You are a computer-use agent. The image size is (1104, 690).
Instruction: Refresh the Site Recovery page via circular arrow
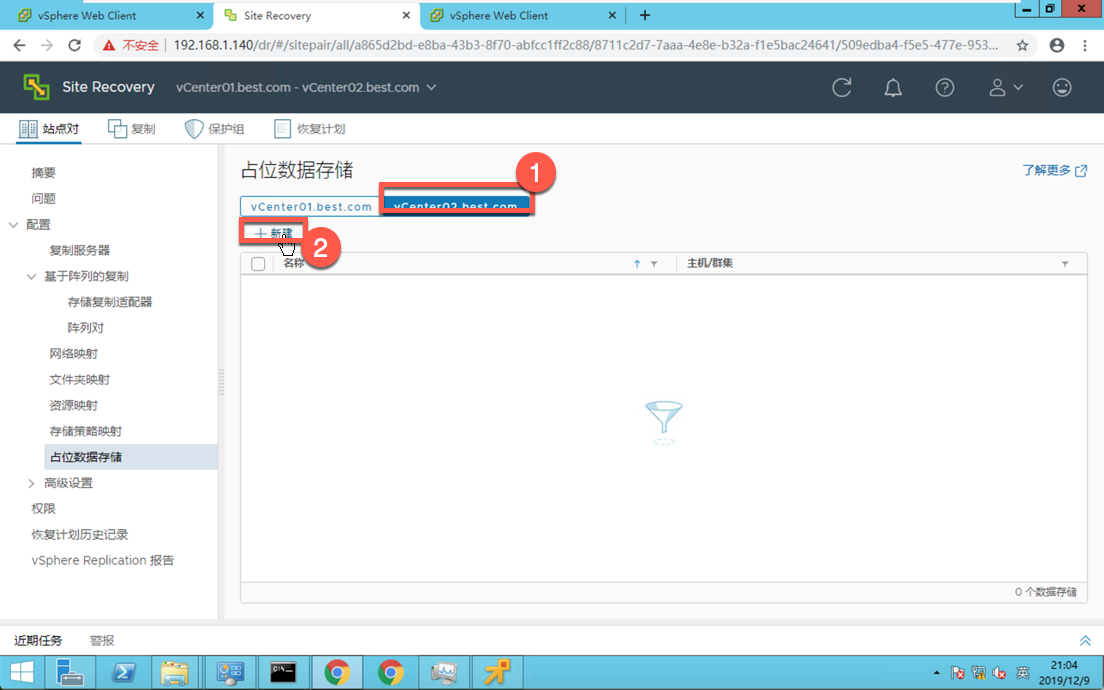coord(841,87)
